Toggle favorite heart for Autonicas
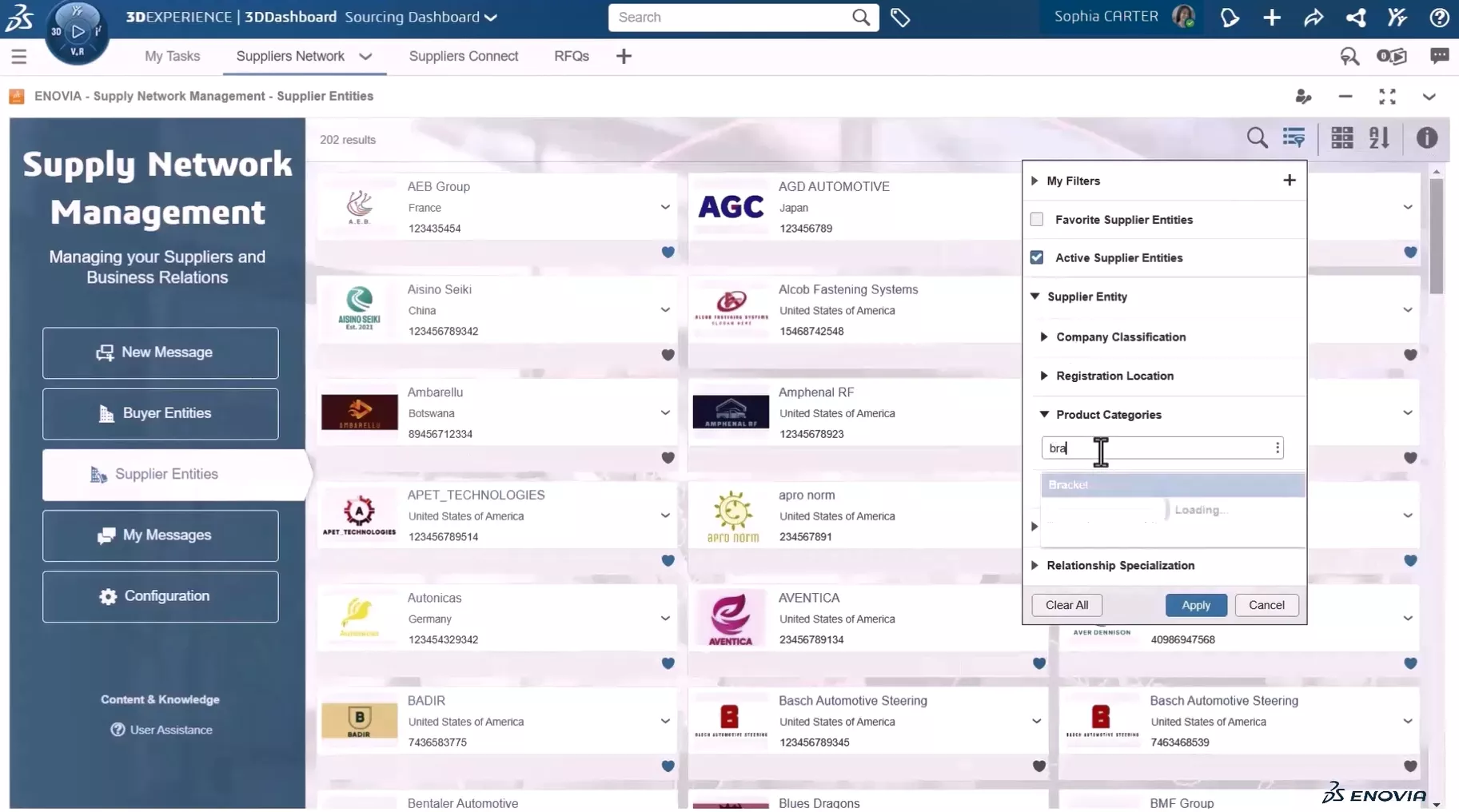1459x812 pixels. click(668, 663)
